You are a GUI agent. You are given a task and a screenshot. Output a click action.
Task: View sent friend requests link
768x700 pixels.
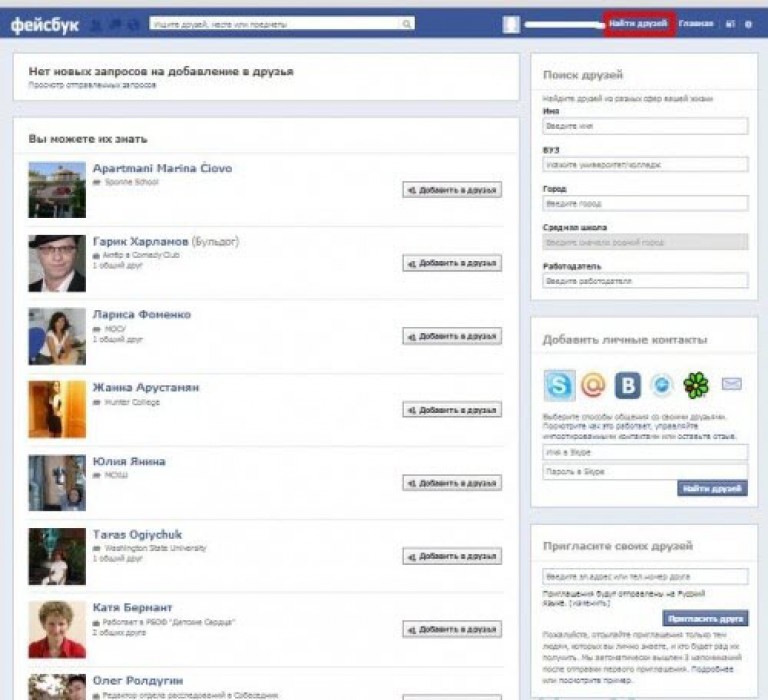92,85
